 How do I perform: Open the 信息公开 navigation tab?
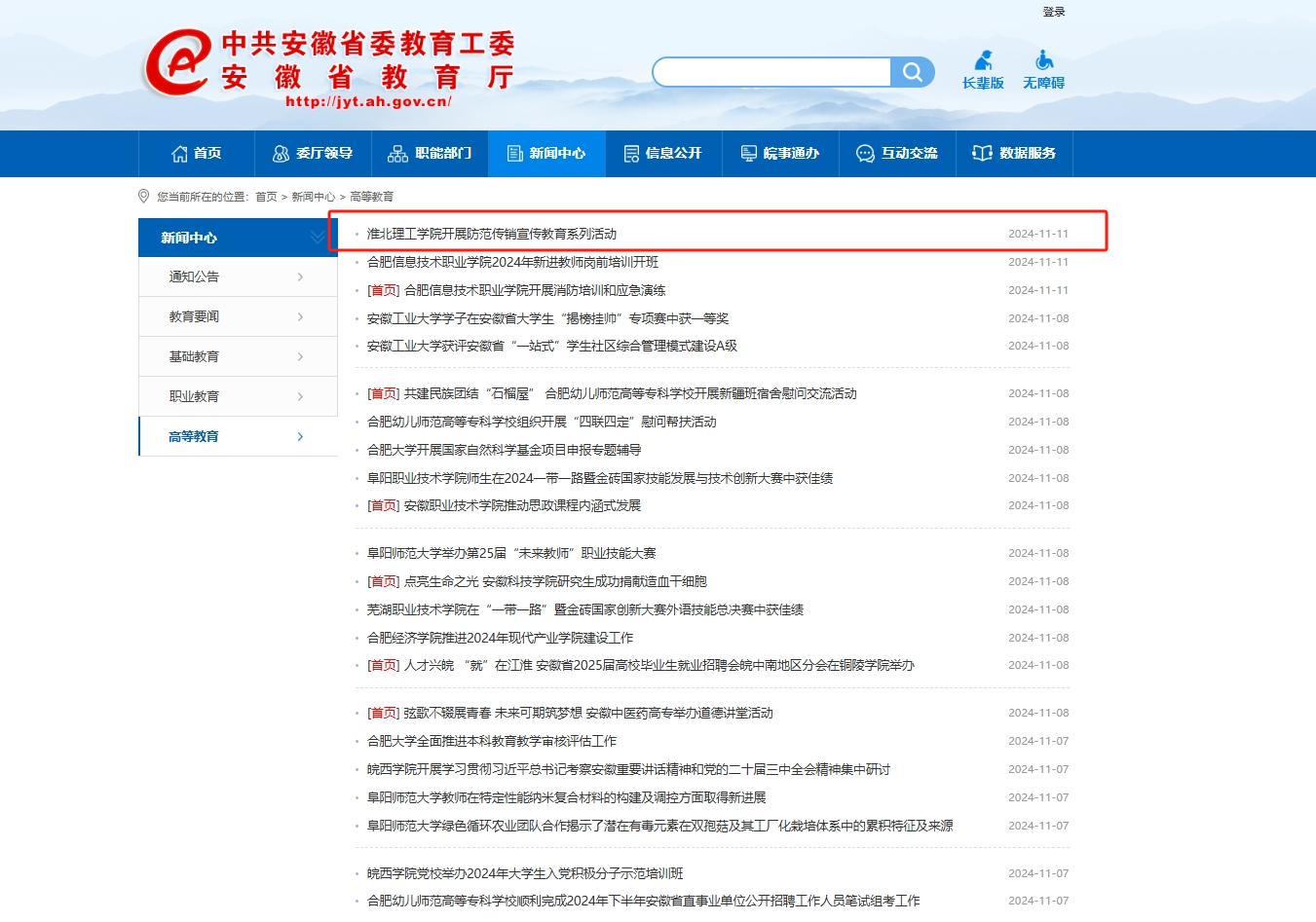(x=663, y=154)
